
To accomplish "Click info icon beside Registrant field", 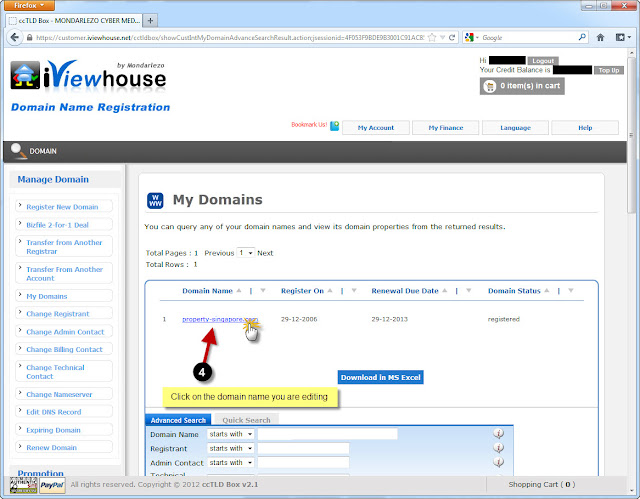I will pos(498,448).
